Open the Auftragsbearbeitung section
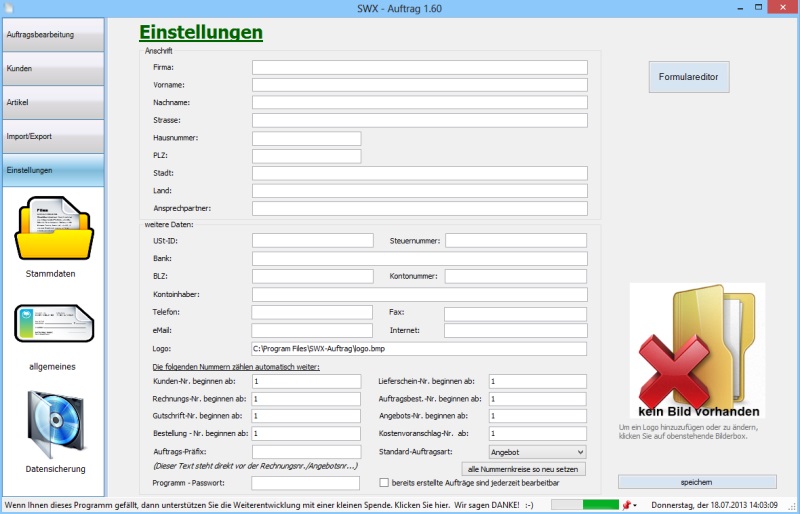The image size is (800, 514). 52,35
